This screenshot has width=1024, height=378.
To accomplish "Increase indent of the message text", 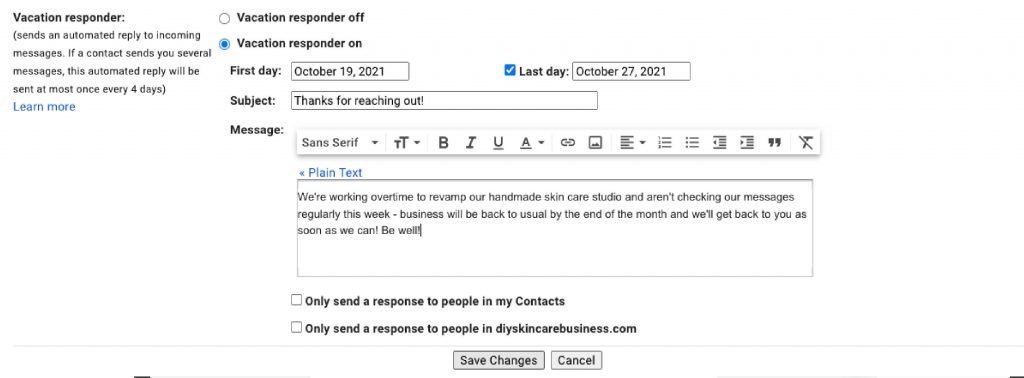I will coord(747,142).
